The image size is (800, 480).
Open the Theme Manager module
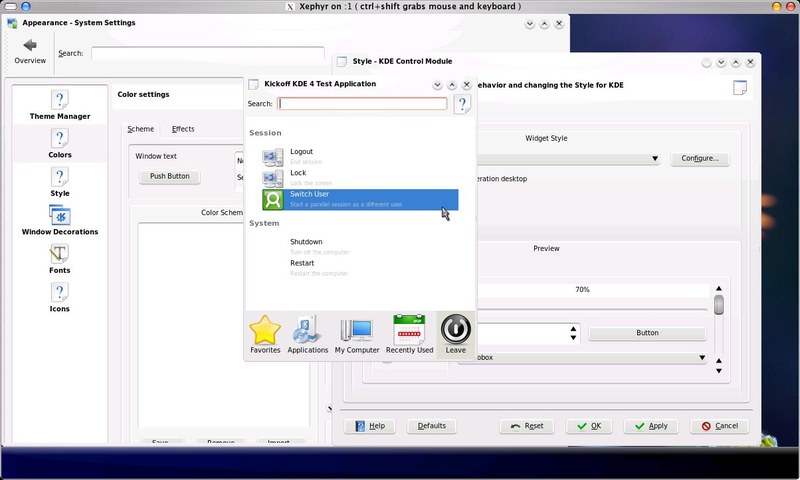[59, 105]
